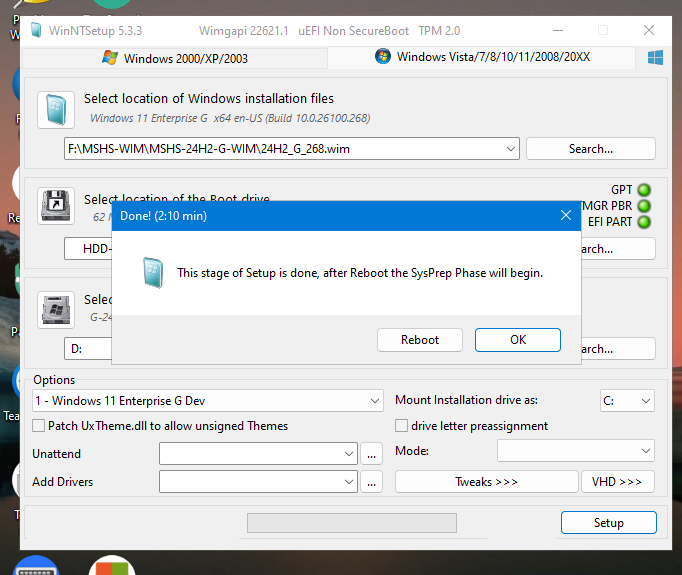Close the Done! (2:10 min) dialog
Image resolution: width=682 pixels, height=575 pixels.
(x=566, y=215)
